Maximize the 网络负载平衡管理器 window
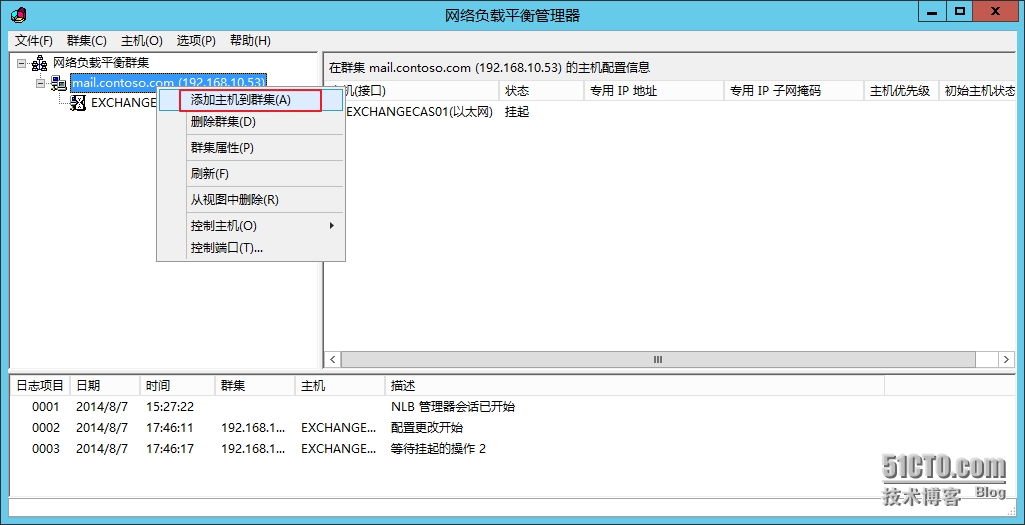 coord(960,12)
